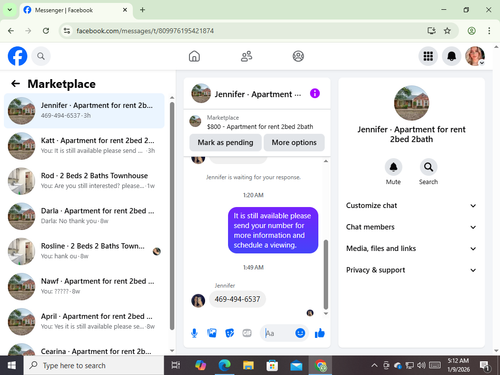Open the emoji picker smiley icon
The height and width of the screenshot is (375, 500).
pos(300,333)
